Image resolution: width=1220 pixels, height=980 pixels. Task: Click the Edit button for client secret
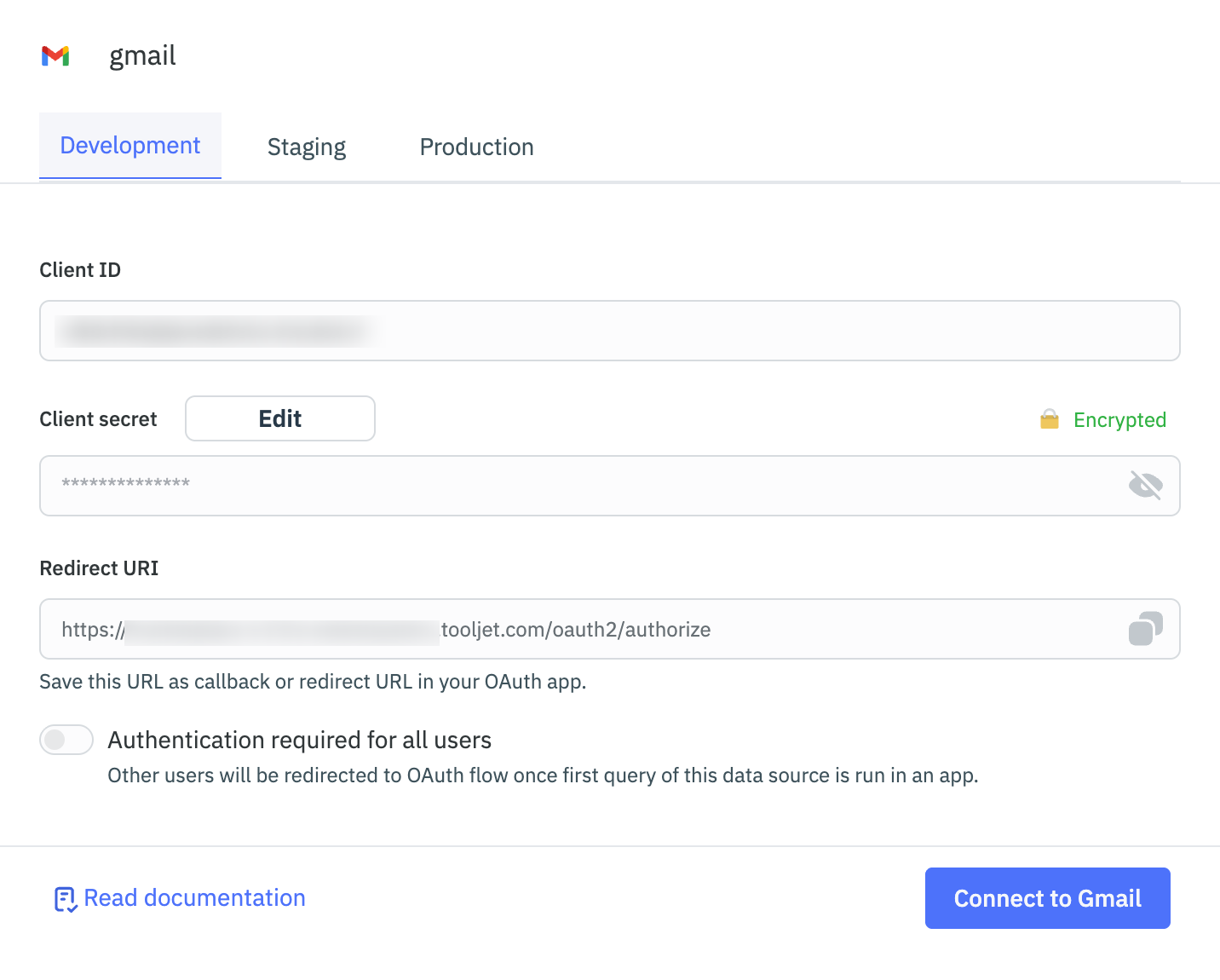click(x=279, y=418)
